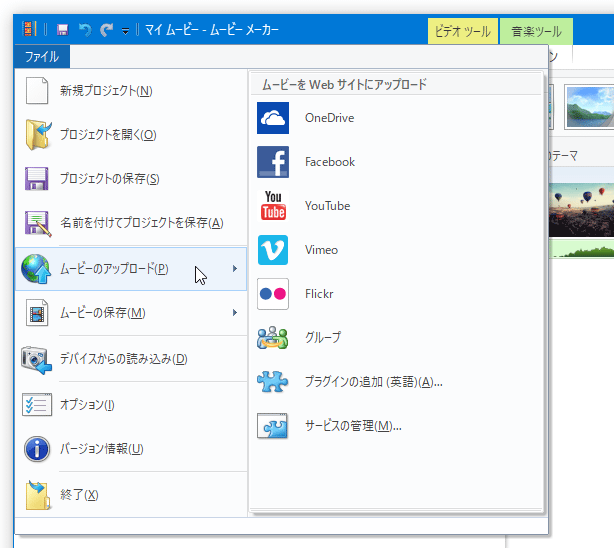
Task: Choose 名前を付けてプロジェクトを保存(A)
Action: (131, 223)
